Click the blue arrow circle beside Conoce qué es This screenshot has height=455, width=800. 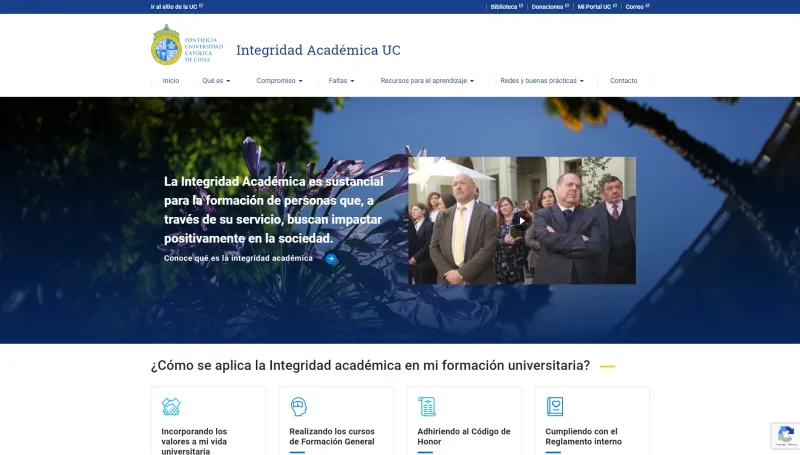click(331, 259)
